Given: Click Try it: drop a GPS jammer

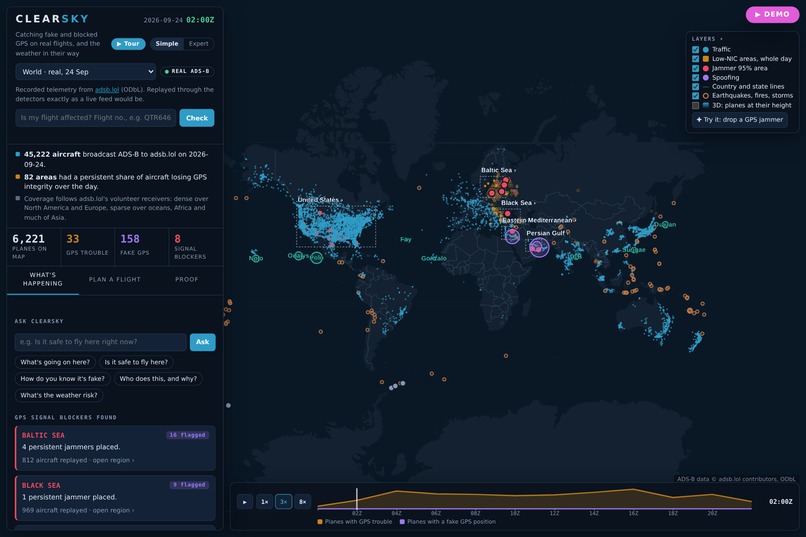Looking at the screenshot, I should (739, 120).
